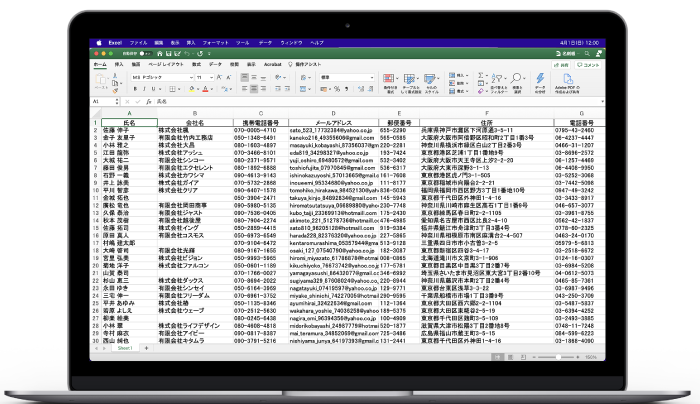Open conditional formatting icon in ribbon
Screen dimensions: 700x404
(x=390, y=79)
